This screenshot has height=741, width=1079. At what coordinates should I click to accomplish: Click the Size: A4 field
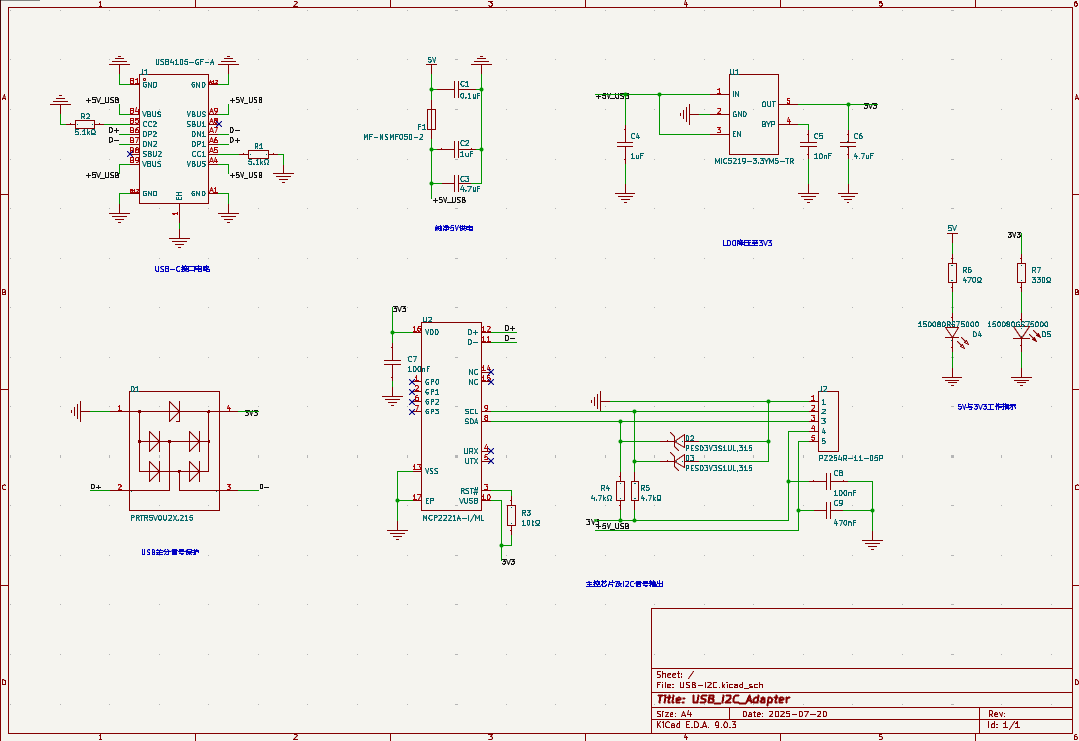point(674,714)
